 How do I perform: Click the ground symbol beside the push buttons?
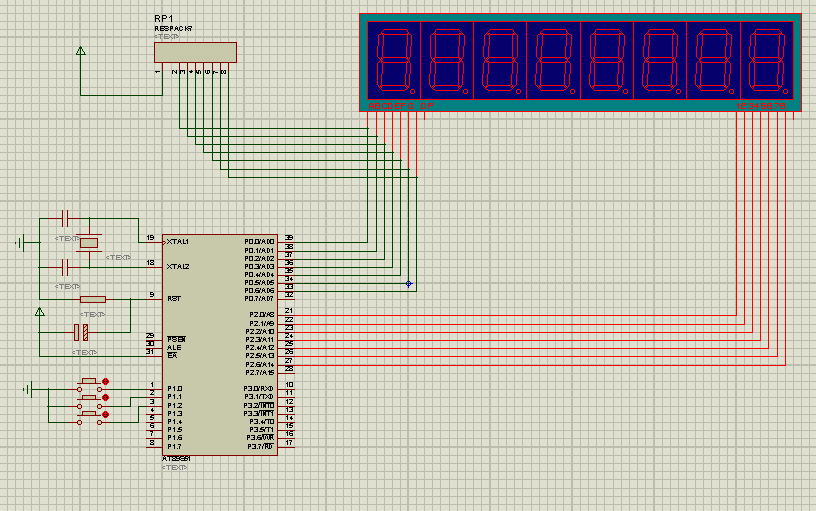(x=28, y=389)
